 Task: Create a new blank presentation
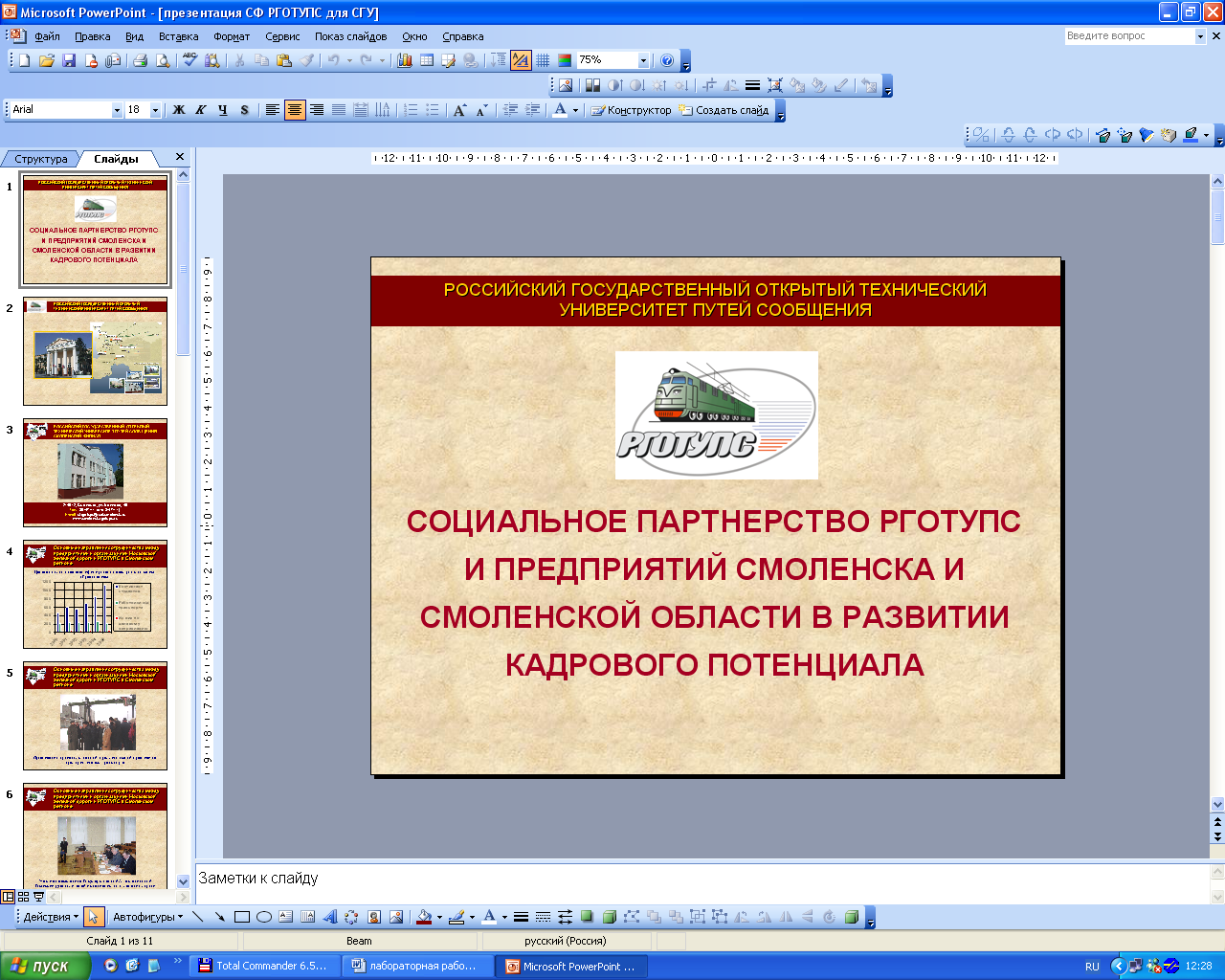[x=25, y=60]
